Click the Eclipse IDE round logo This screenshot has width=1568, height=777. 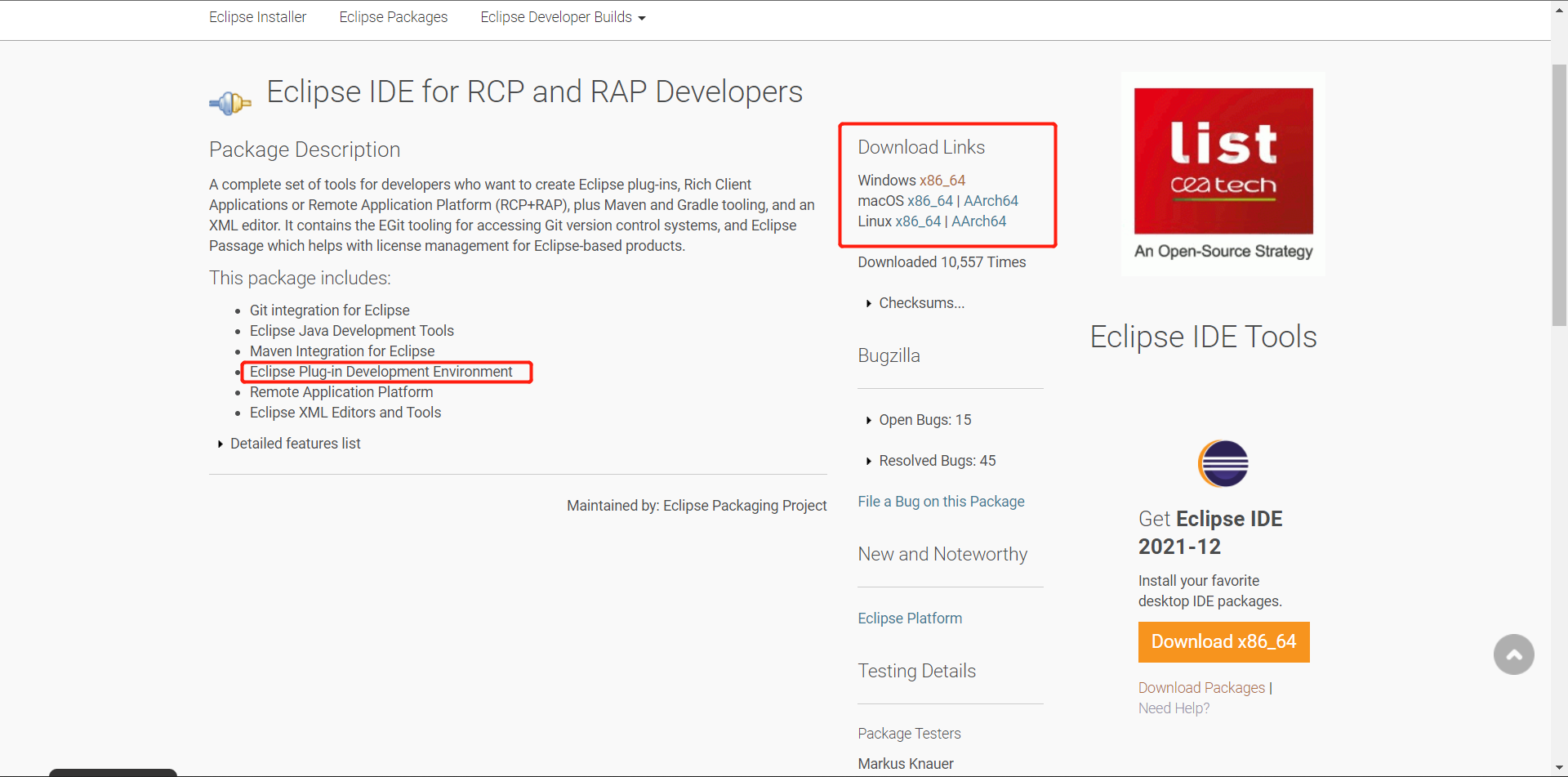pos(1223,463)
